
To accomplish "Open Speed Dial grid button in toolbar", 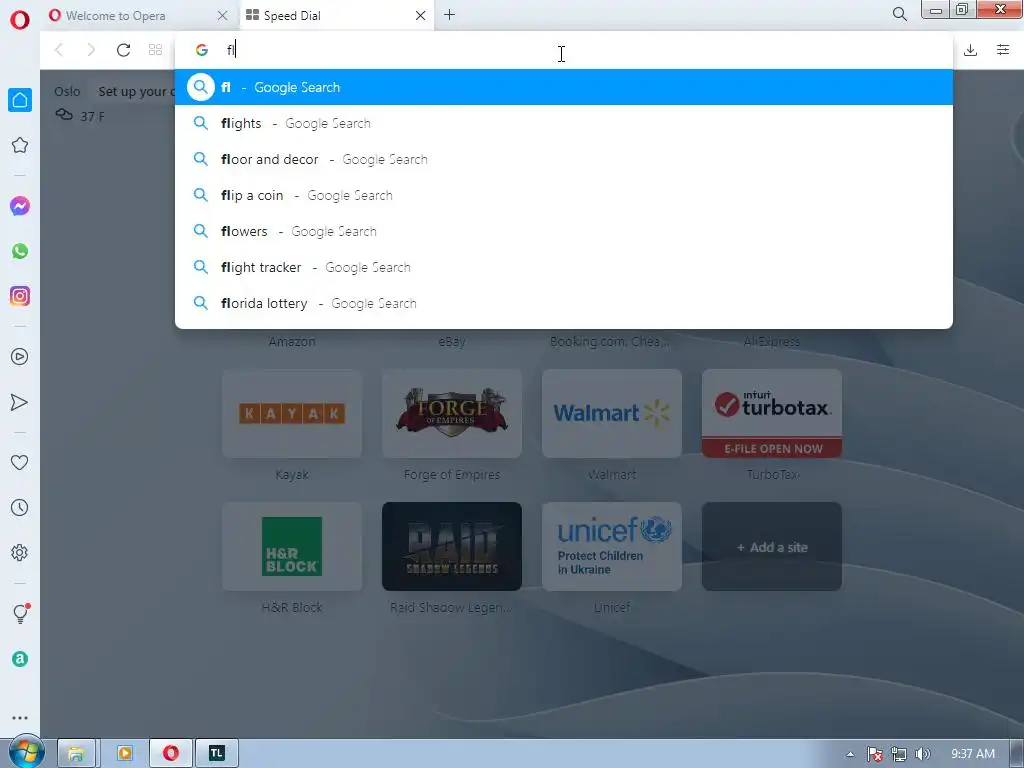I will coord(155,50).
